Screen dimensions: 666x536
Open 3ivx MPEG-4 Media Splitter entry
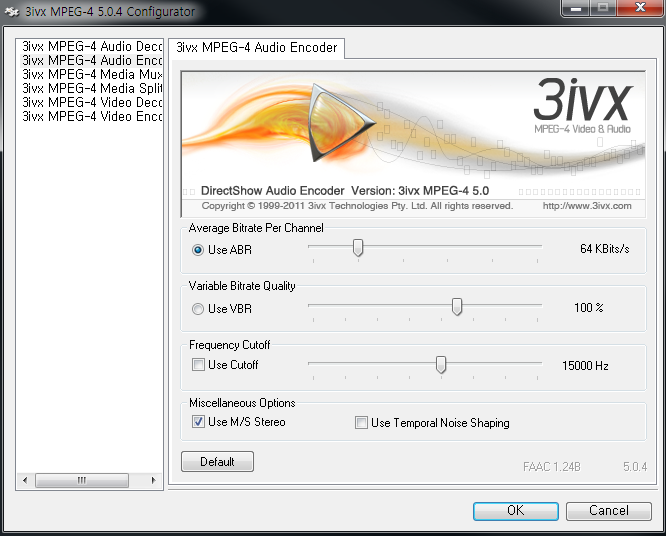(91, 88)
